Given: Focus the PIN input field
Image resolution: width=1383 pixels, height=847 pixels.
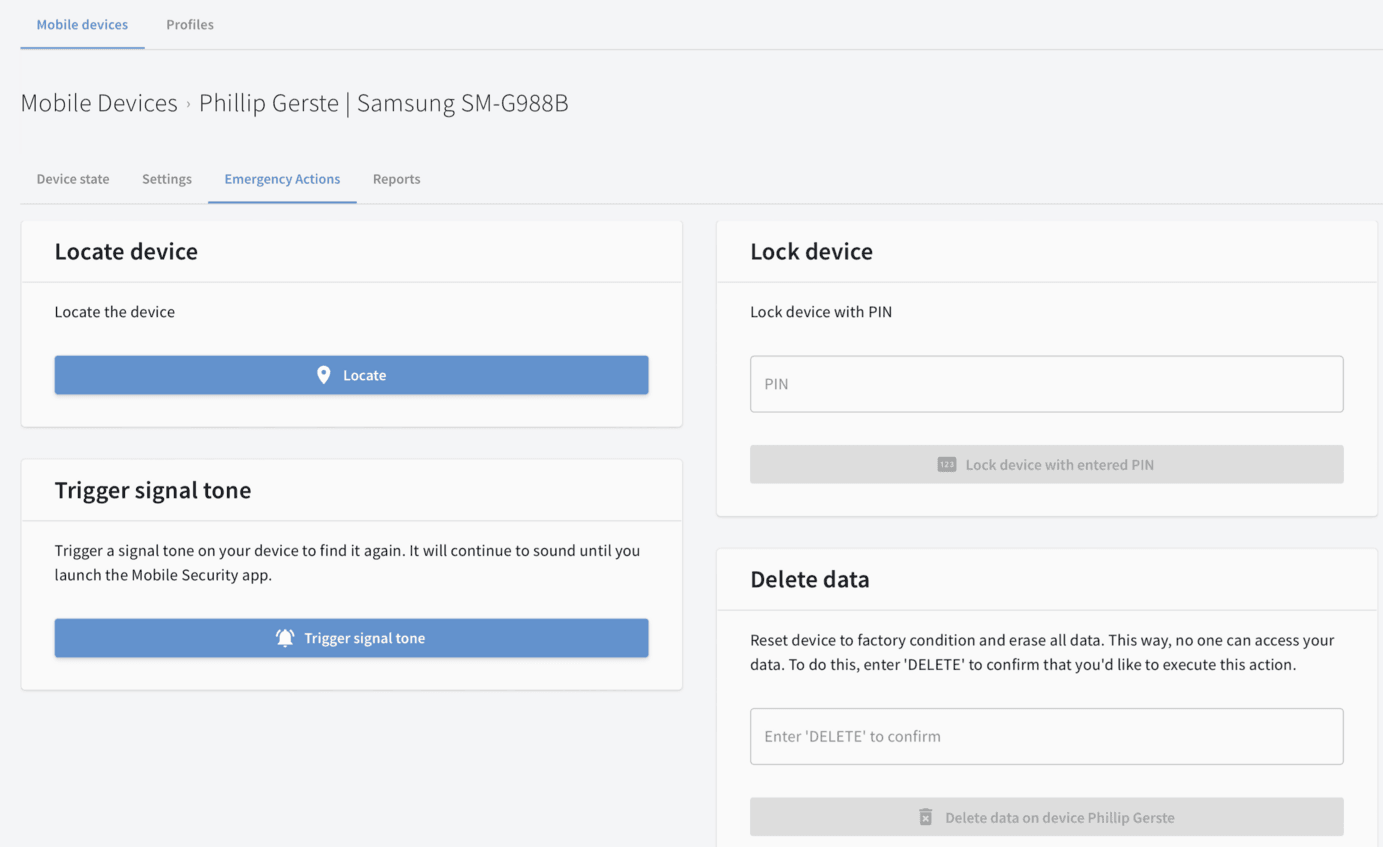Looking at the screenshot, I should (x=1046, y=384).
